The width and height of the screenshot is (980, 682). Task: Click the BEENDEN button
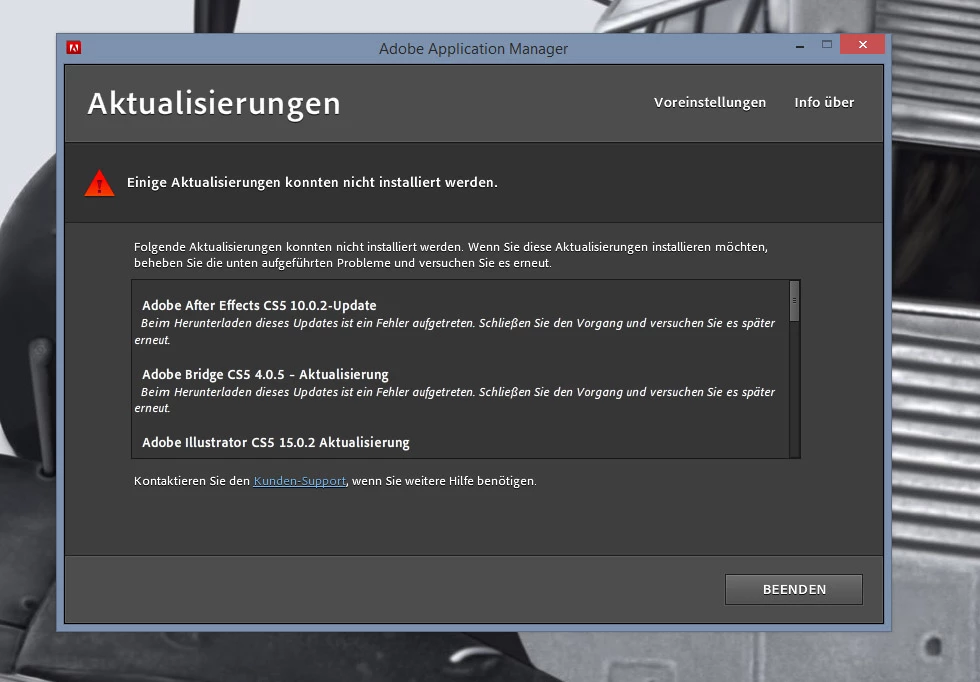(794, 589)
